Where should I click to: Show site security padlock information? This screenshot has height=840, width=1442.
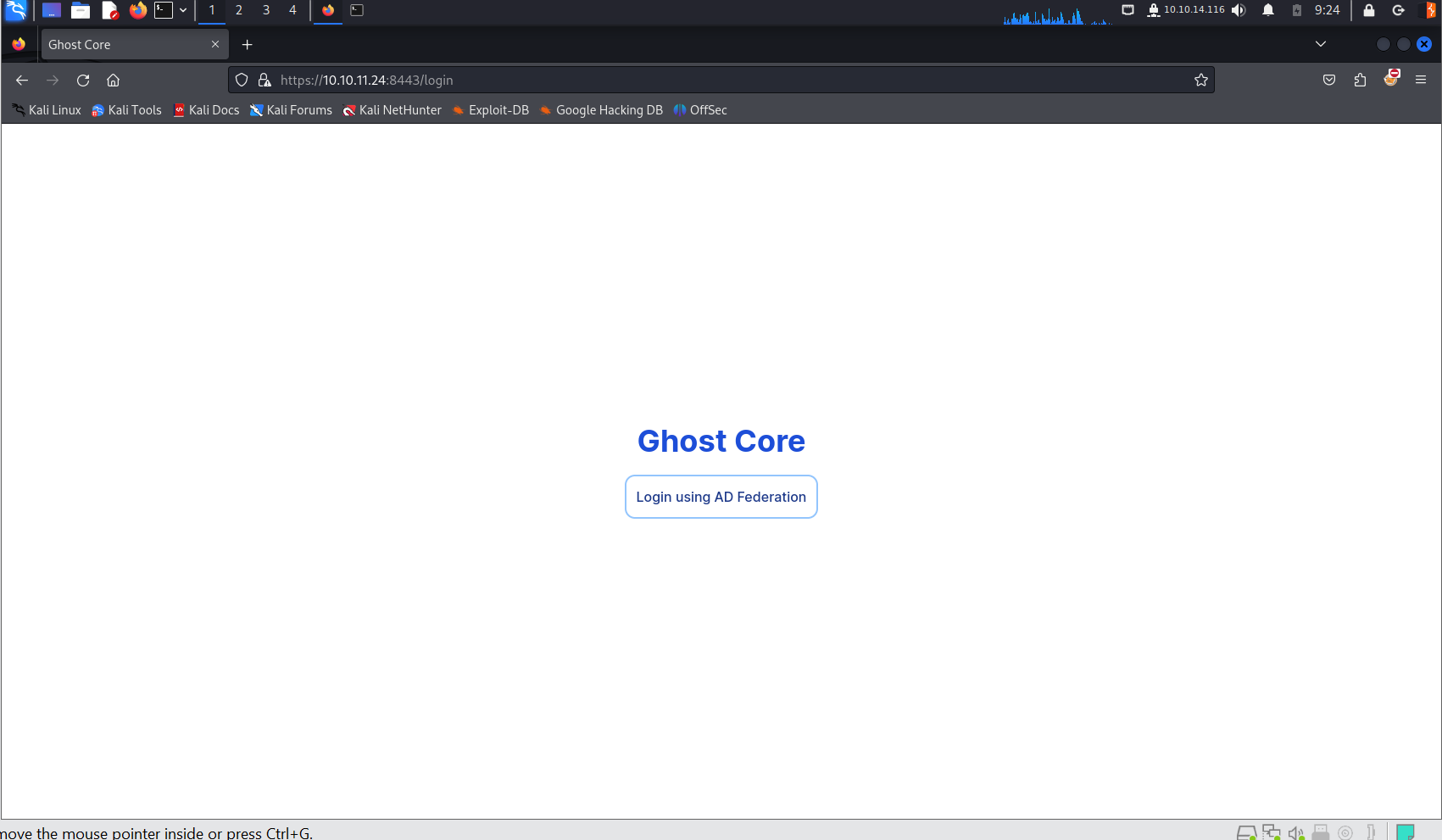tap(264, 80)
